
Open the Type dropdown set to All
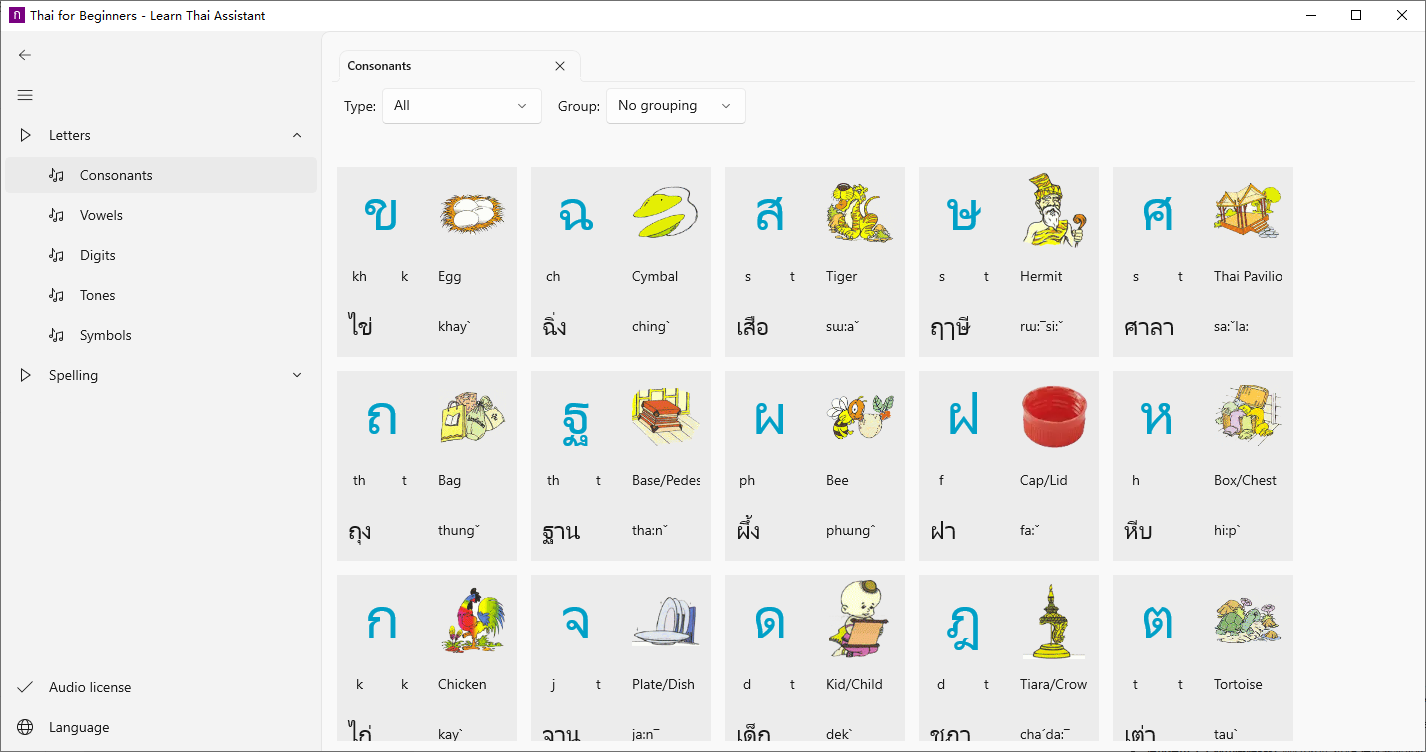[461, 106]
